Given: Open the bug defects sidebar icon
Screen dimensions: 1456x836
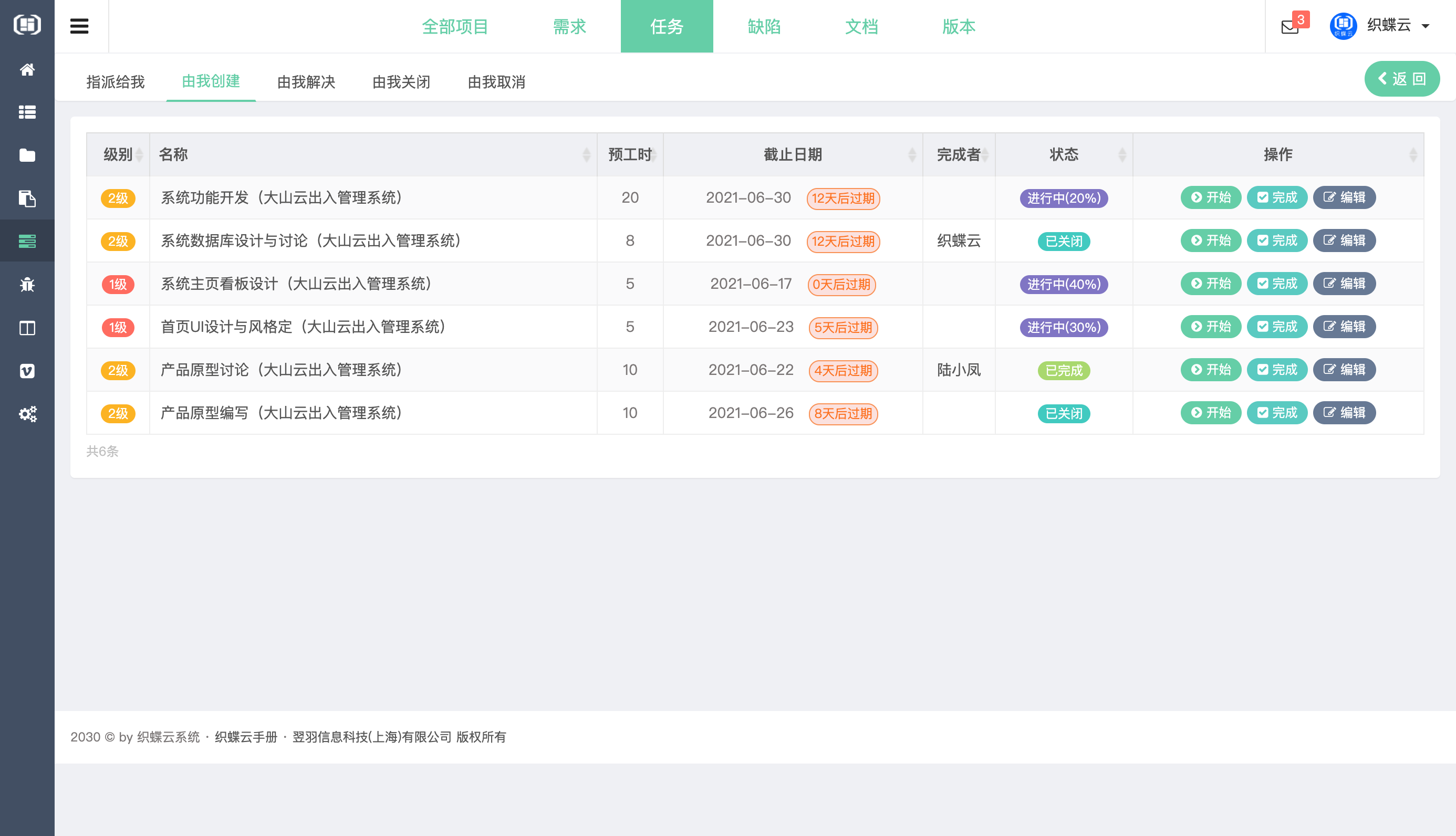Looking at the screenshot, I should click(x=27, y=284).
